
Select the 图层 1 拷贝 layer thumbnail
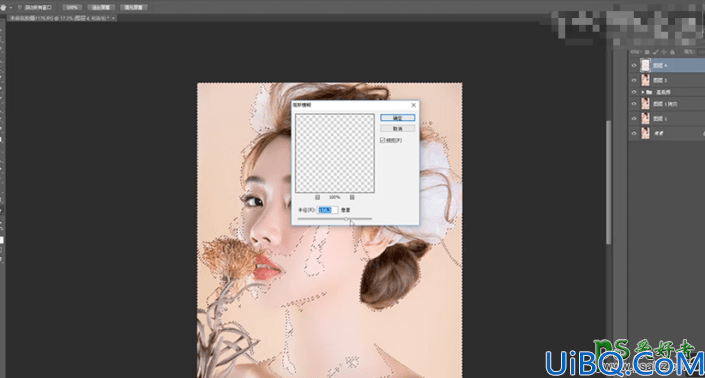[645, 104]
